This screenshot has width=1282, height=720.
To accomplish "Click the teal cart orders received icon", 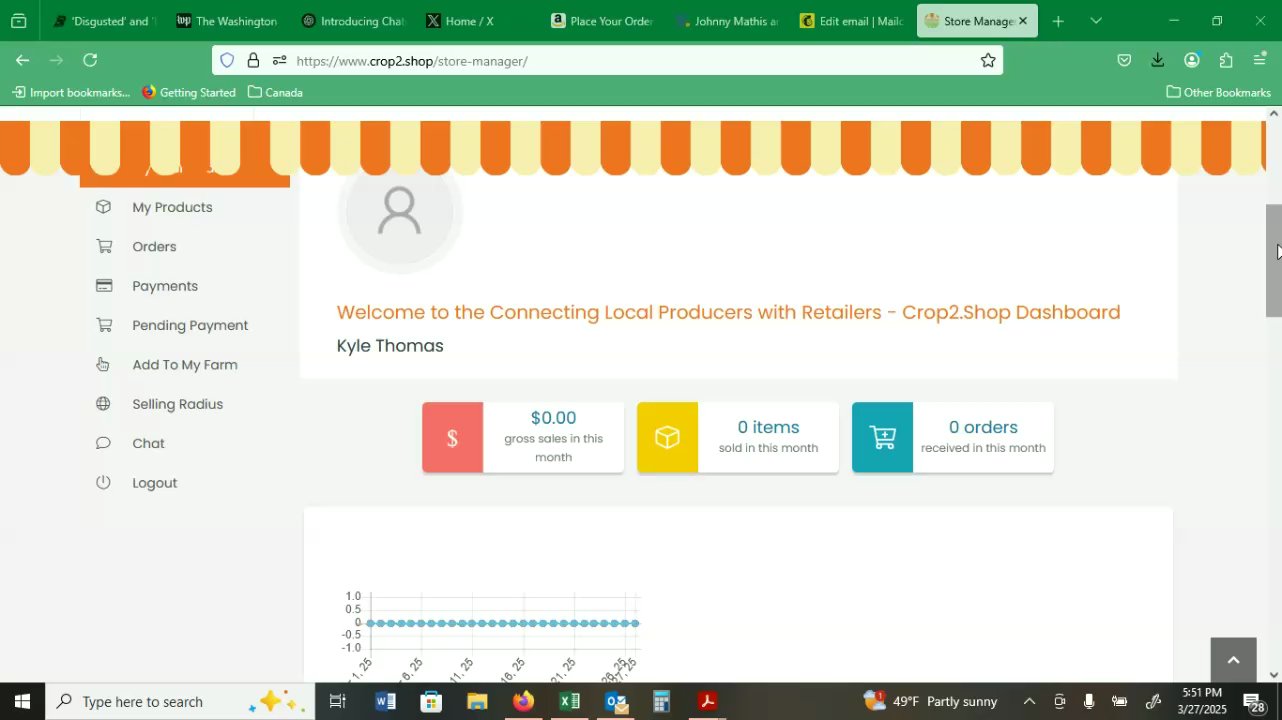I will (x=882, y=437).
